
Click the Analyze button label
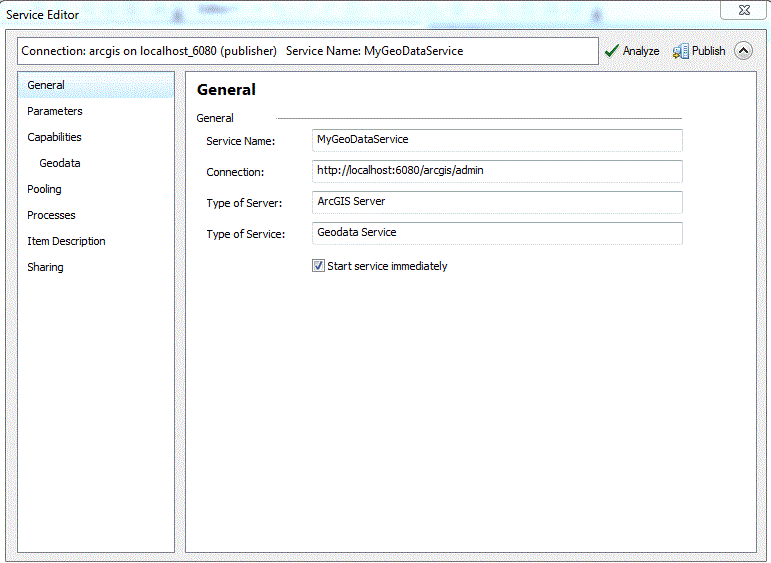[641, 51]
